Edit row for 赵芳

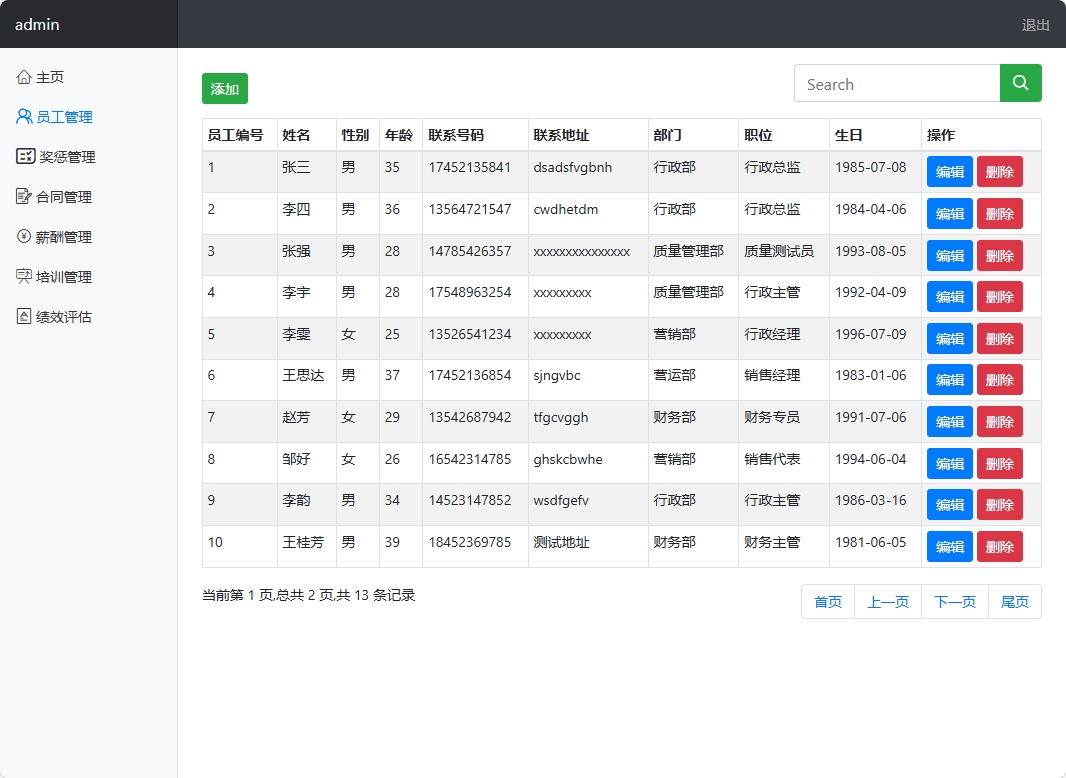click(948, 421)
